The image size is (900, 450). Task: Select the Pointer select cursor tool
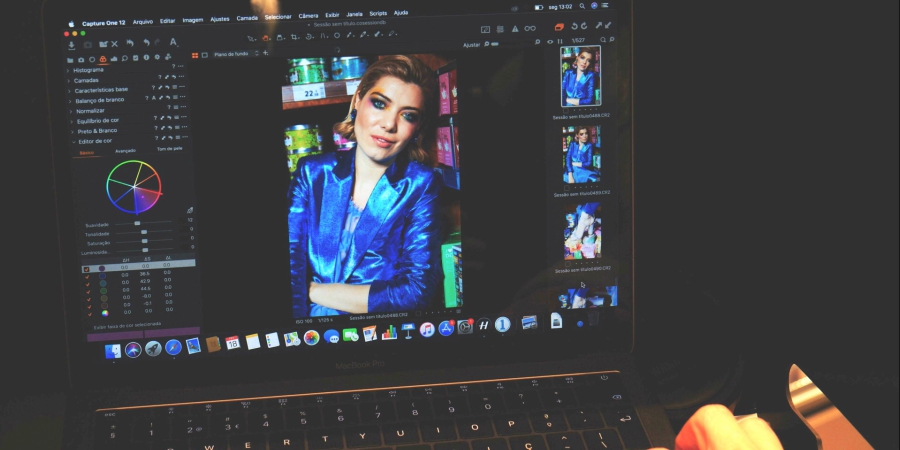click(x=251, y=38)
